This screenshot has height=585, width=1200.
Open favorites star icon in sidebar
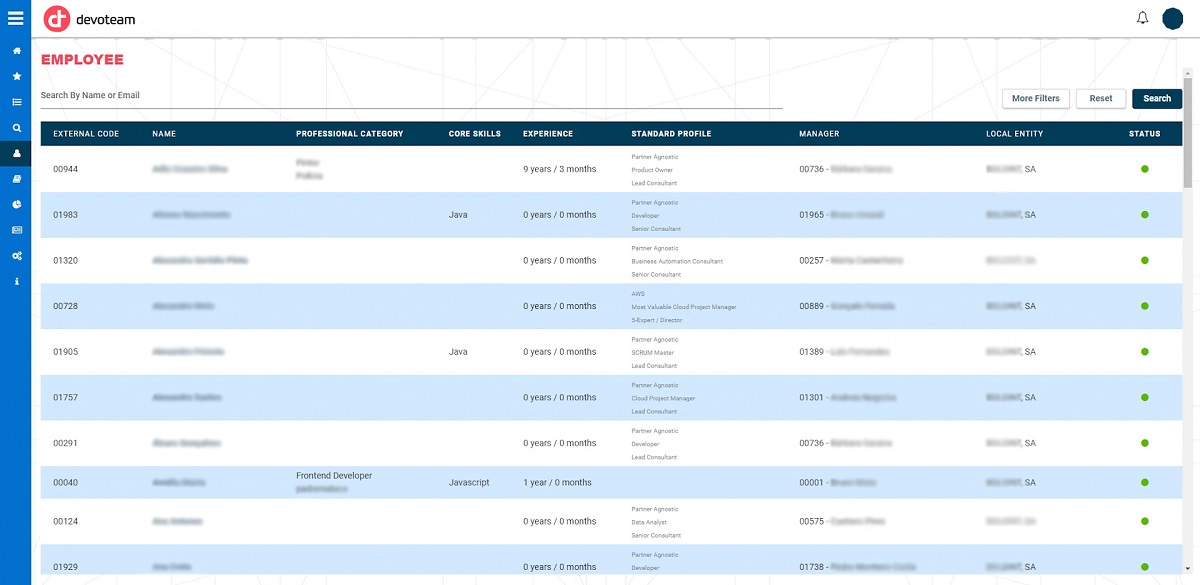click(16, 76)
